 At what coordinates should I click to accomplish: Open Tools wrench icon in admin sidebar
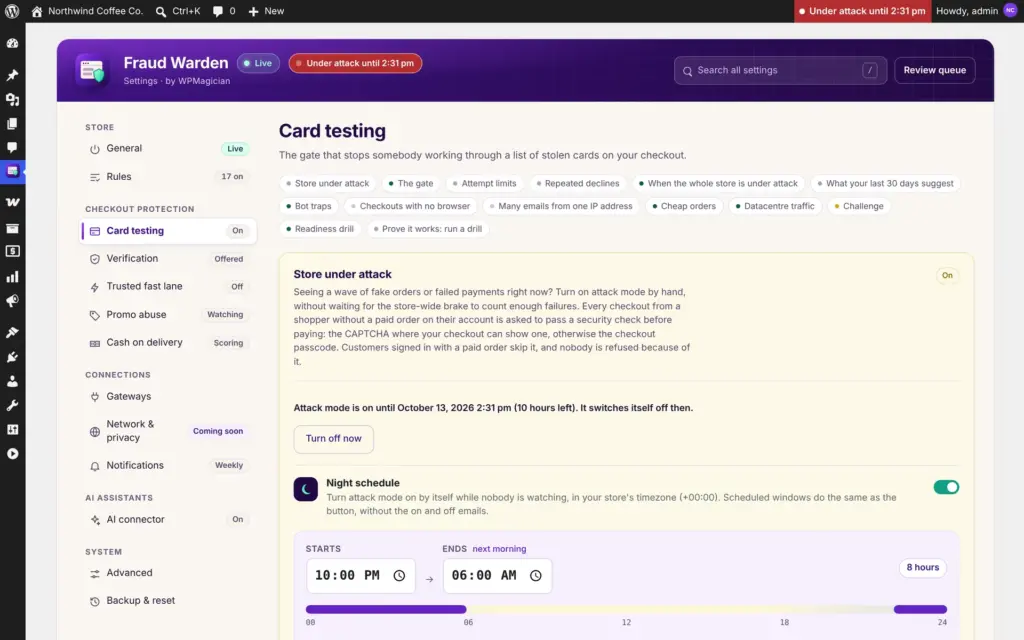pos(12,406)
